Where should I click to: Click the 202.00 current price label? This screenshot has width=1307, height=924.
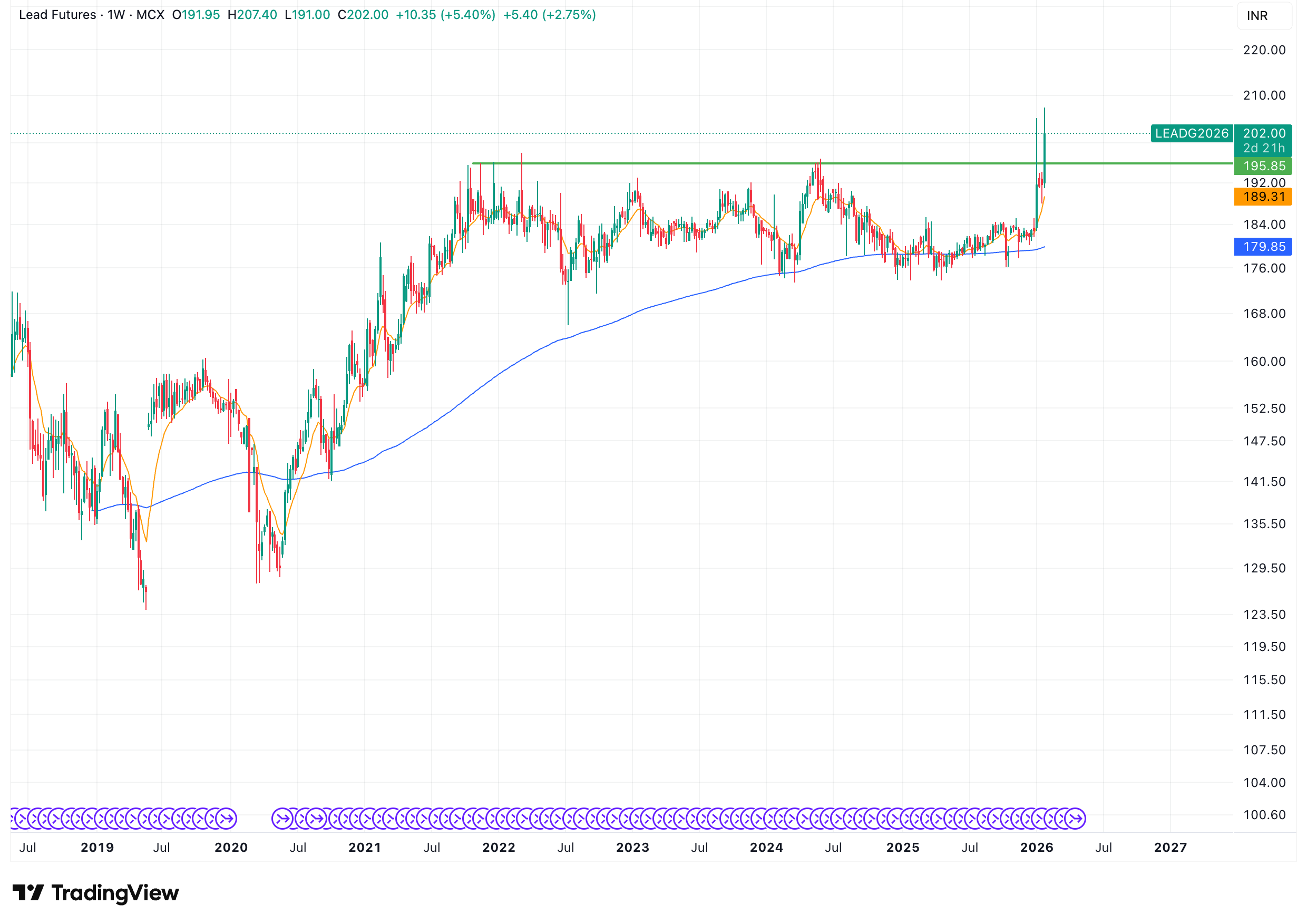coord(1263,133)
